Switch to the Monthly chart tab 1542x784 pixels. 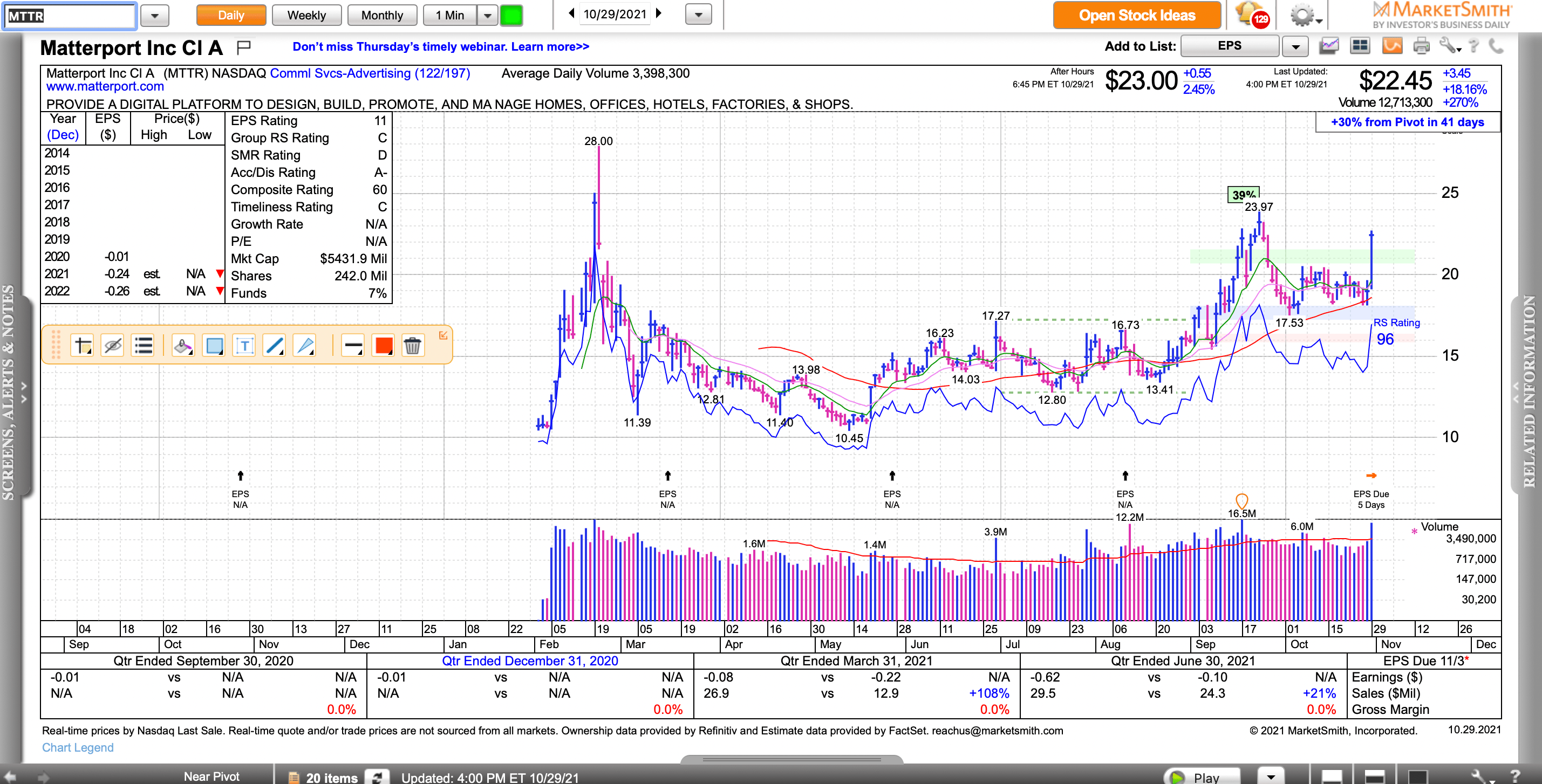click(x=382, y=15)
